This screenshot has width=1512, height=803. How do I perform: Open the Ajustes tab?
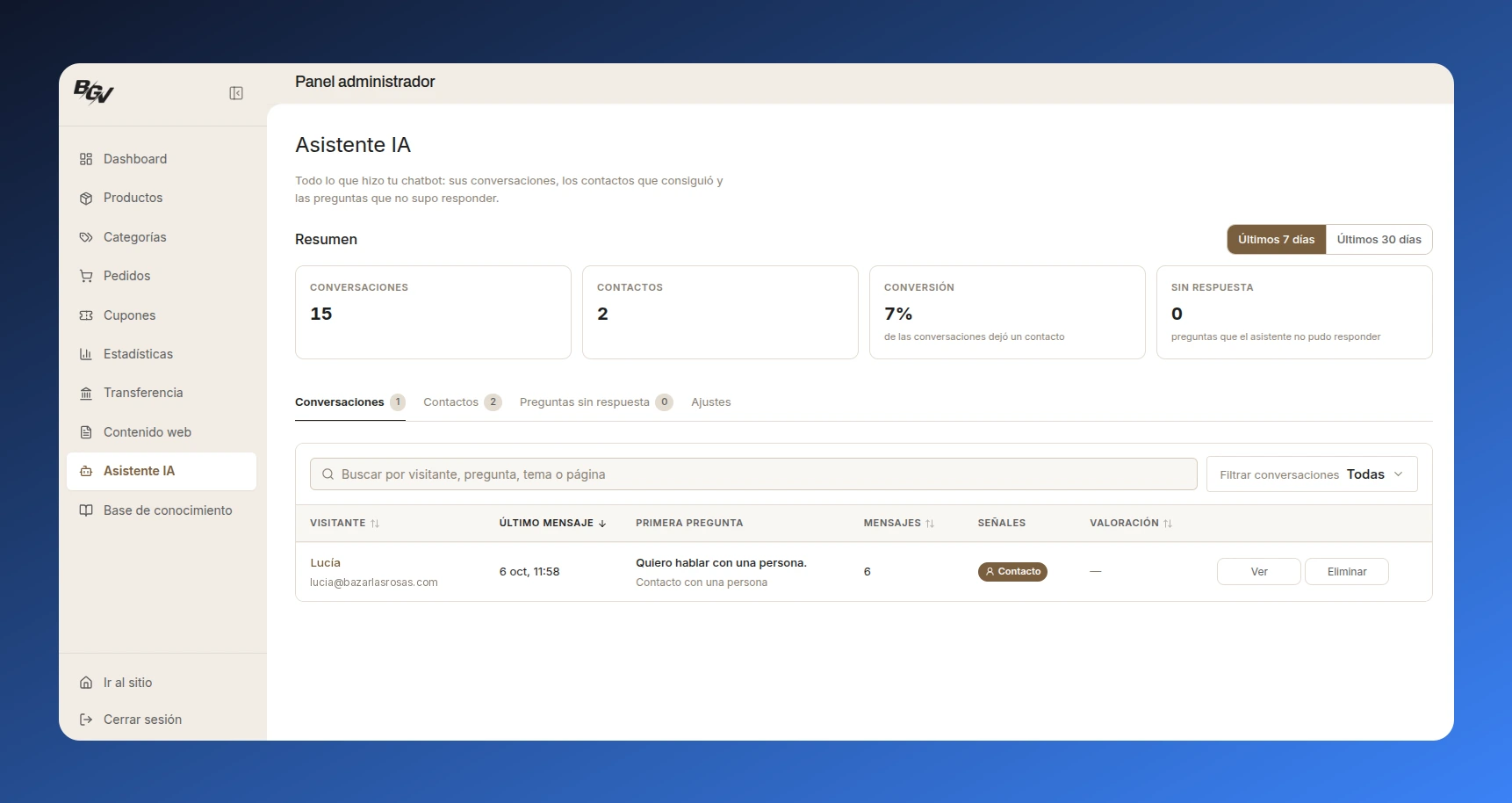[711, 402]
